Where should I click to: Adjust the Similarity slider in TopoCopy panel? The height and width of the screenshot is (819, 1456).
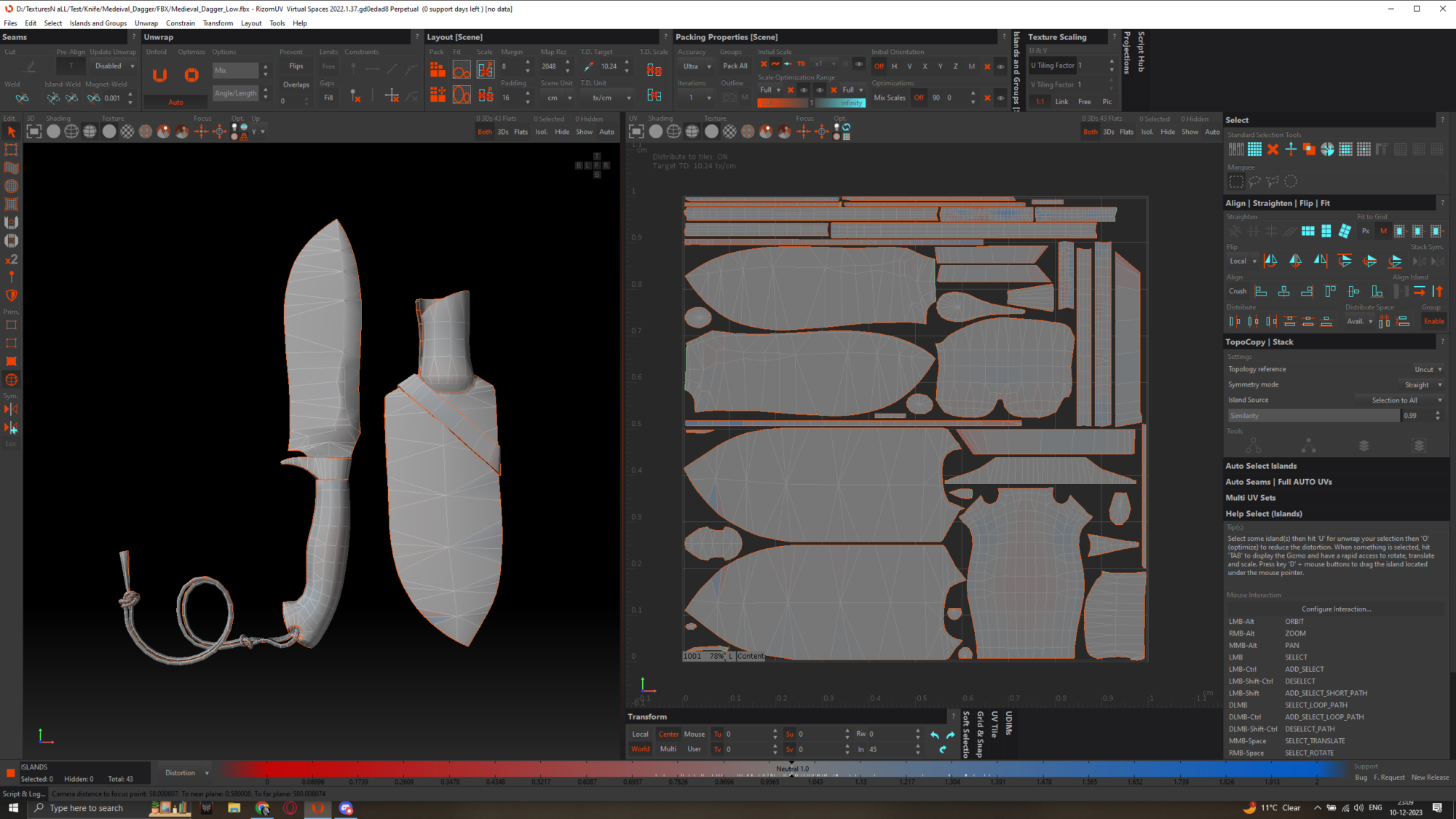tap(1313, 415)
